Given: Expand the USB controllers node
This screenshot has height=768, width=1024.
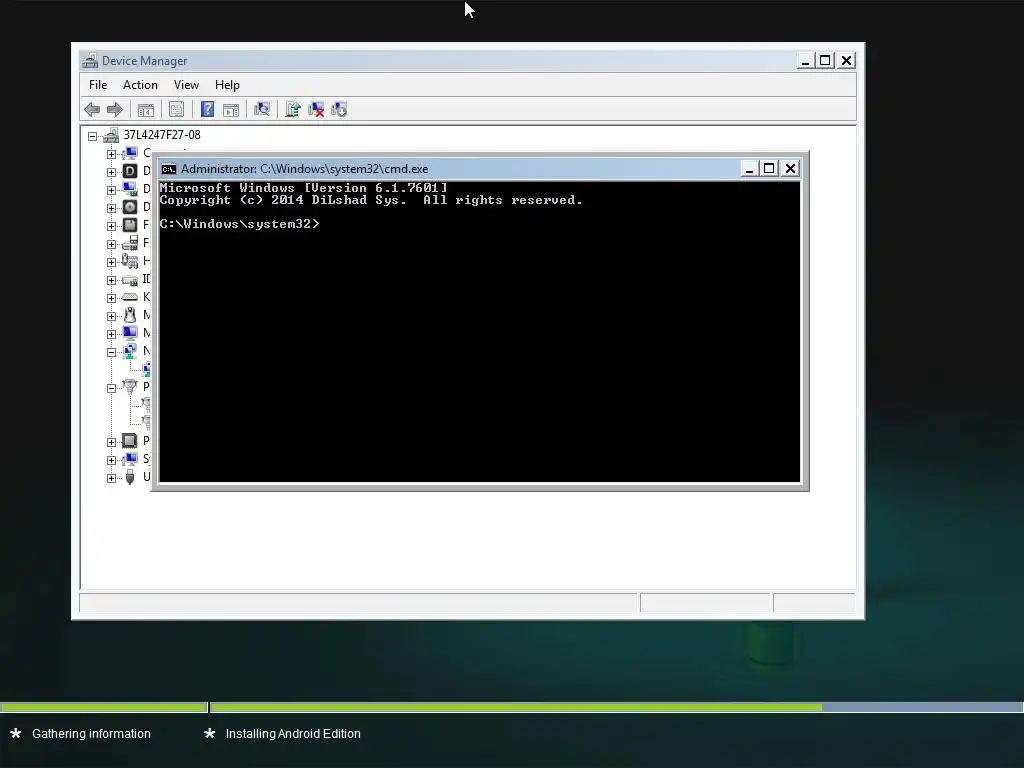Looking at the screenshot, I should click(x=112, y=478).
